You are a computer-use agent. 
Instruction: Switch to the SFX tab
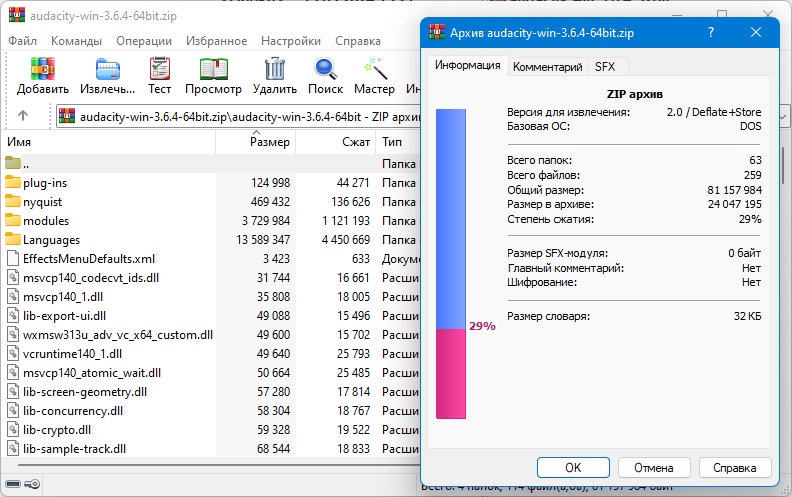(x=605, y=67)
